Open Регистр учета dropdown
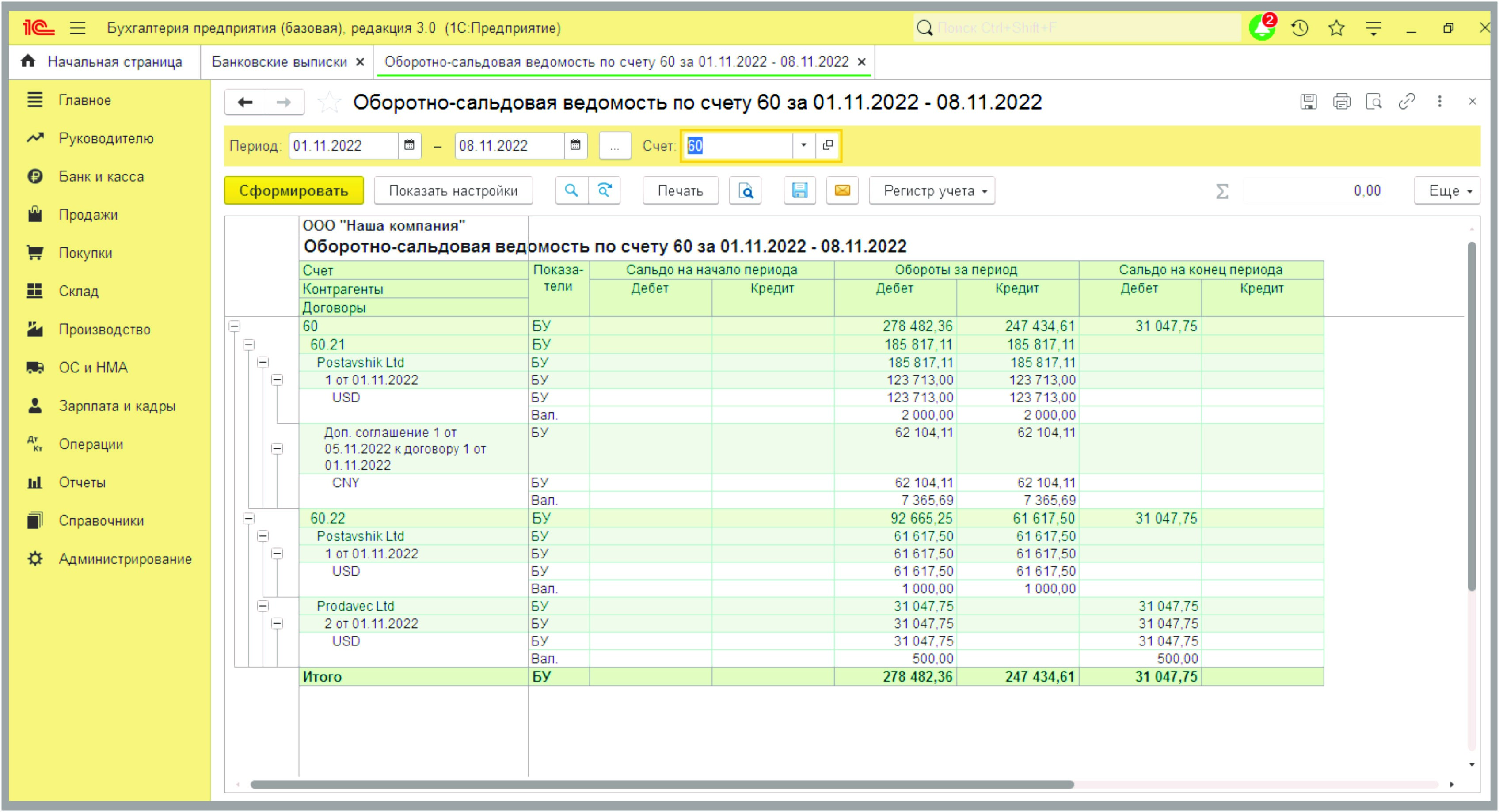 pyautogui.click(x=932, y=191)
